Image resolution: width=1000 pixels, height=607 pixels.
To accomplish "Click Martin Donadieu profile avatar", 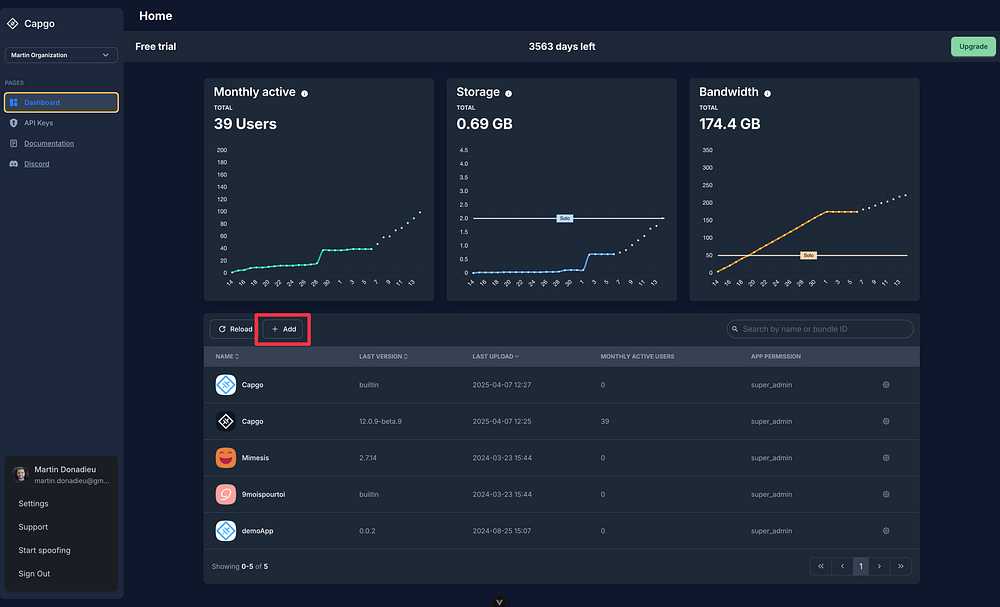I will [x=20, y=474].
